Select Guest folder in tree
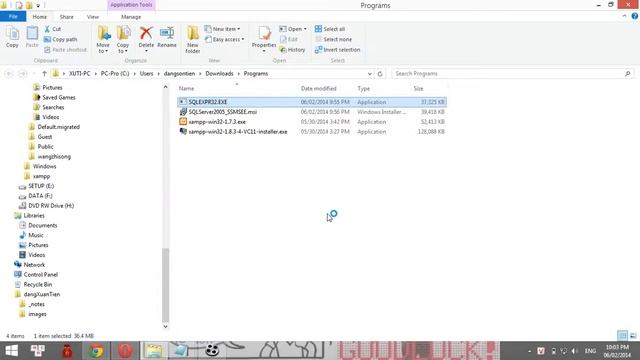 click(44, 136)
